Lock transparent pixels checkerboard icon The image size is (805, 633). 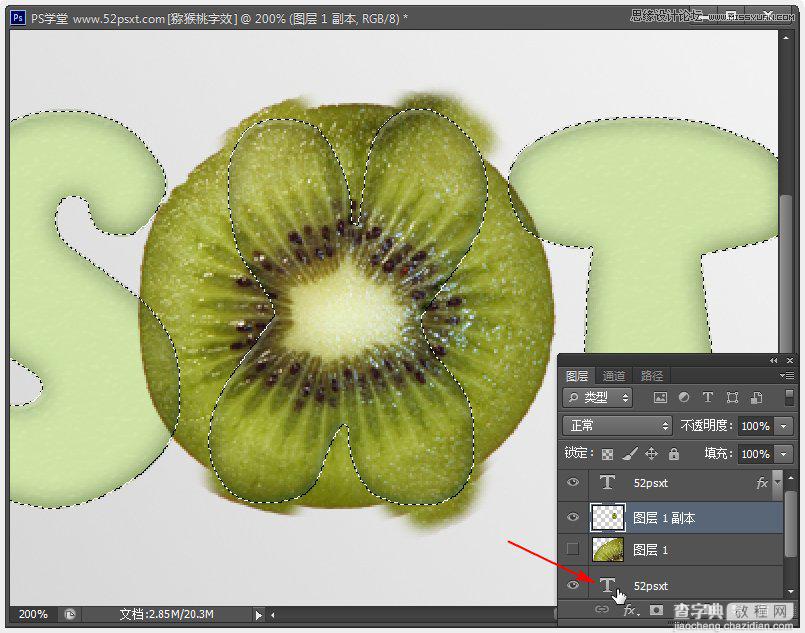[x=607, y=454]
